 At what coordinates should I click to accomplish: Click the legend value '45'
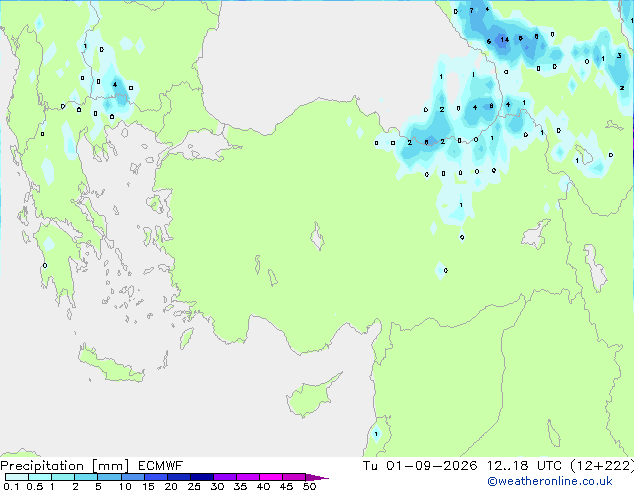point(286,486)
